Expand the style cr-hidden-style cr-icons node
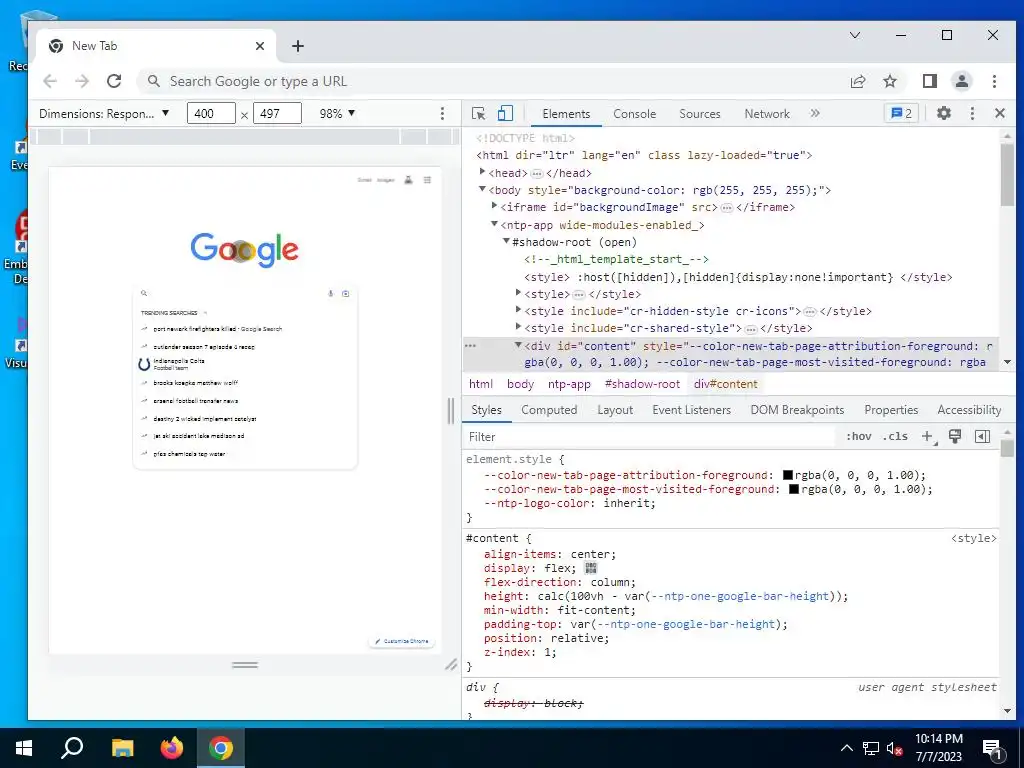Screen dimensions: 1024x768 point(519,310)
